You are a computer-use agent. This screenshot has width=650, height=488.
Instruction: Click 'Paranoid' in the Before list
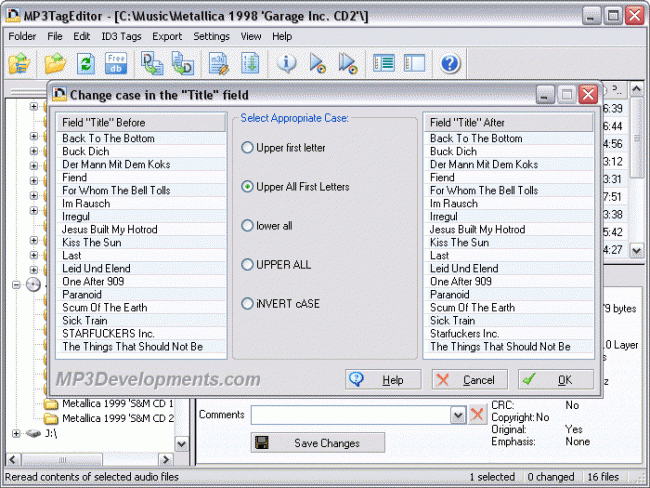[x=141, y=294]
